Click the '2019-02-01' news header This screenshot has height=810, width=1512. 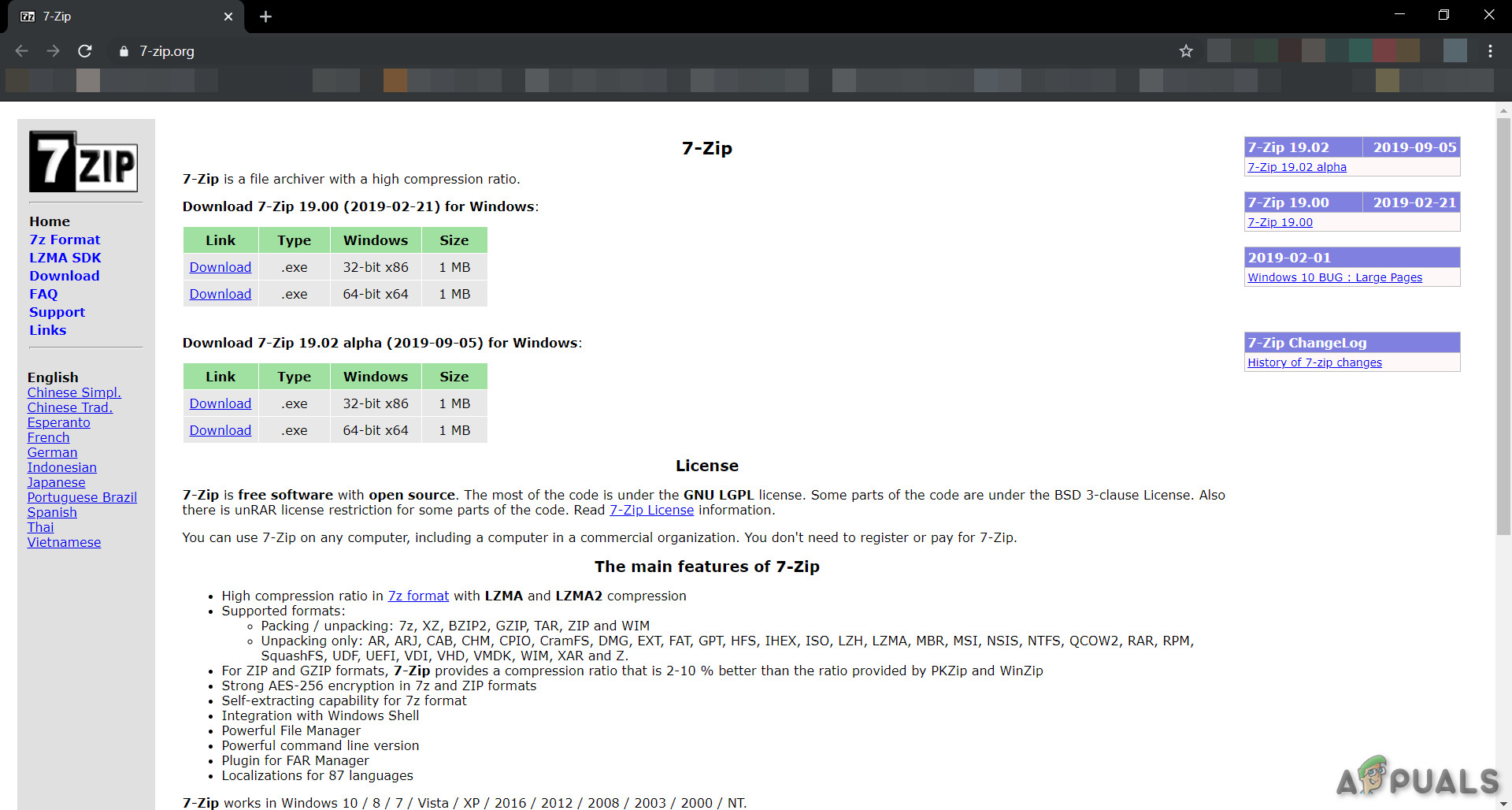tap(1352, 258)
